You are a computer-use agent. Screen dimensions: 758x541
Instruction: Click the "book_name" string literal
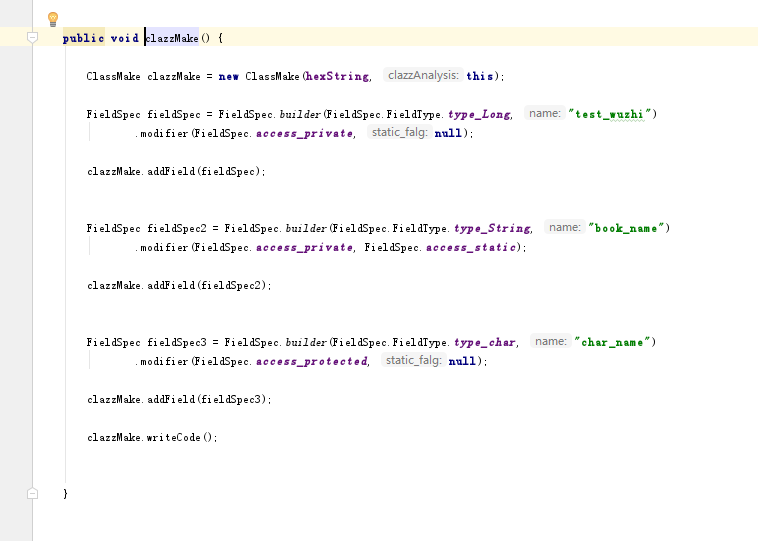pyautogui.click(x=626, y=229)
